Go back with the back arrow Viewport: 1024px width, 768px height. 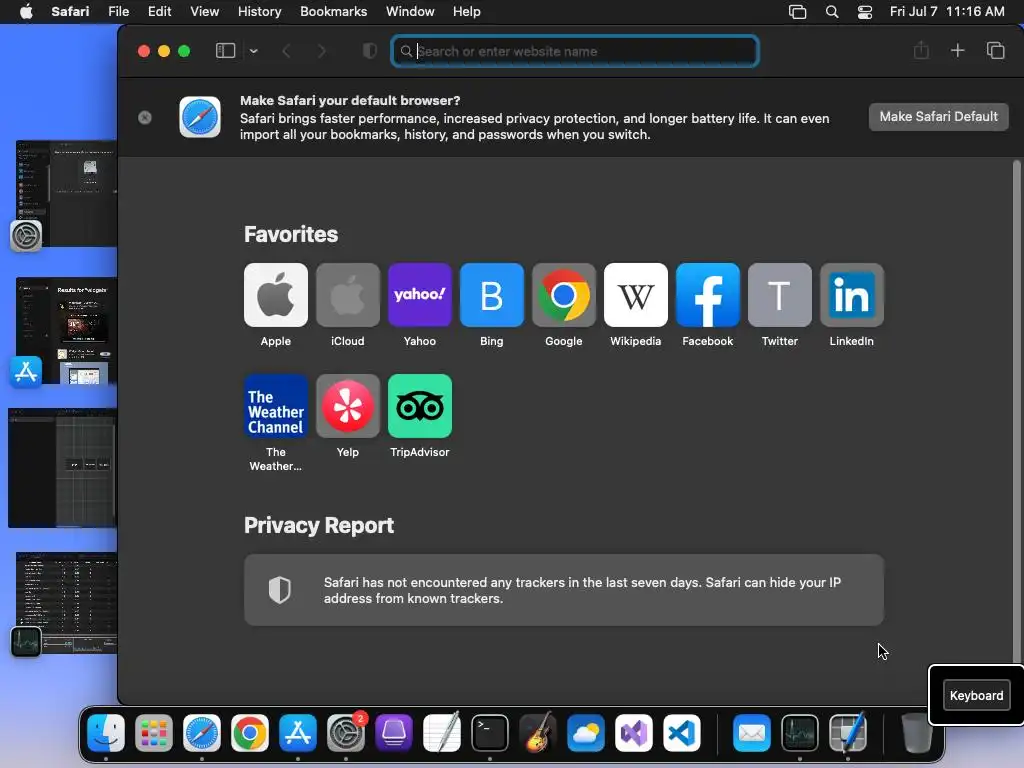click(x=286, y=51)
